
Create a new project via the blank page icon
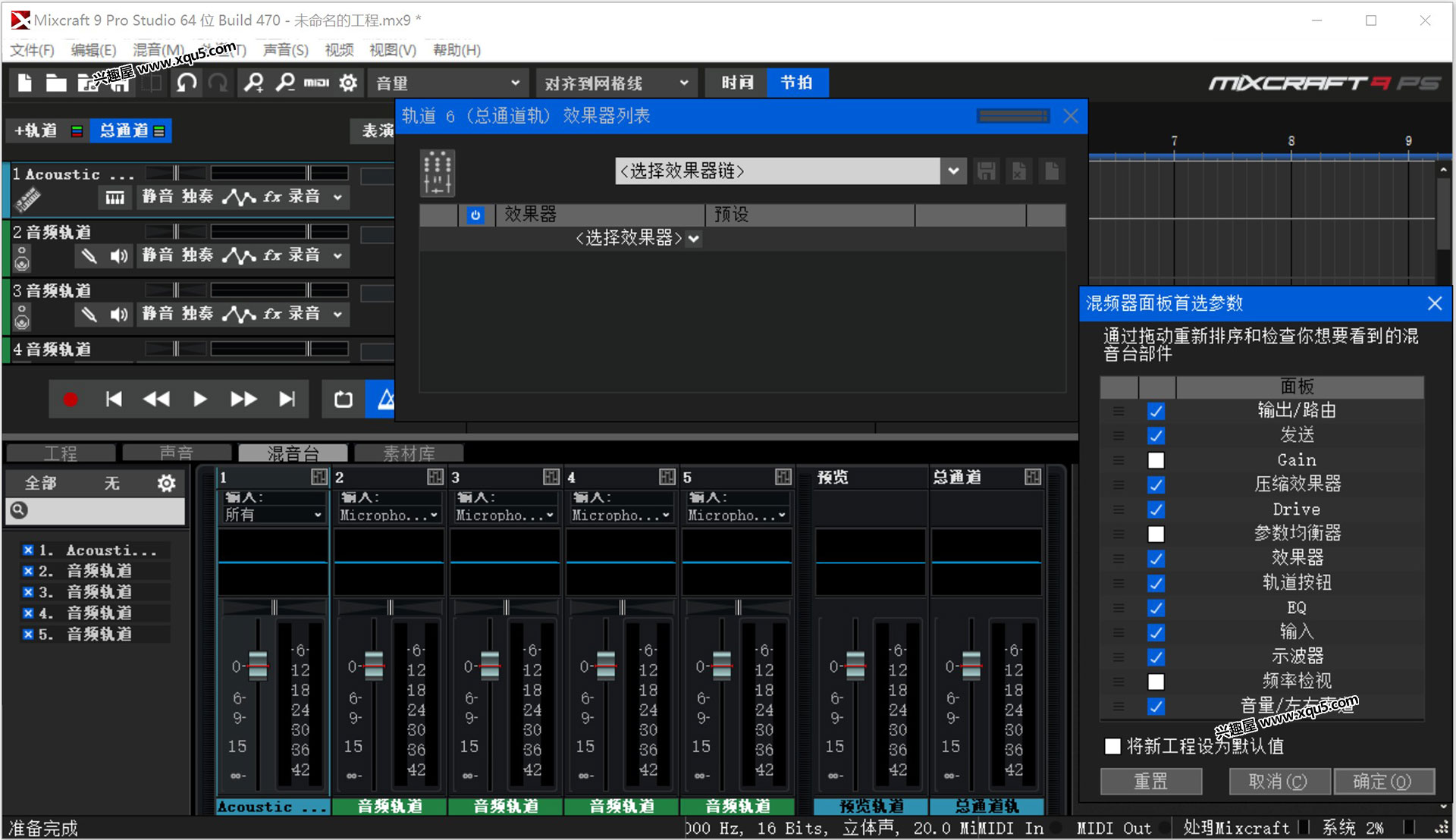[25, 83]
